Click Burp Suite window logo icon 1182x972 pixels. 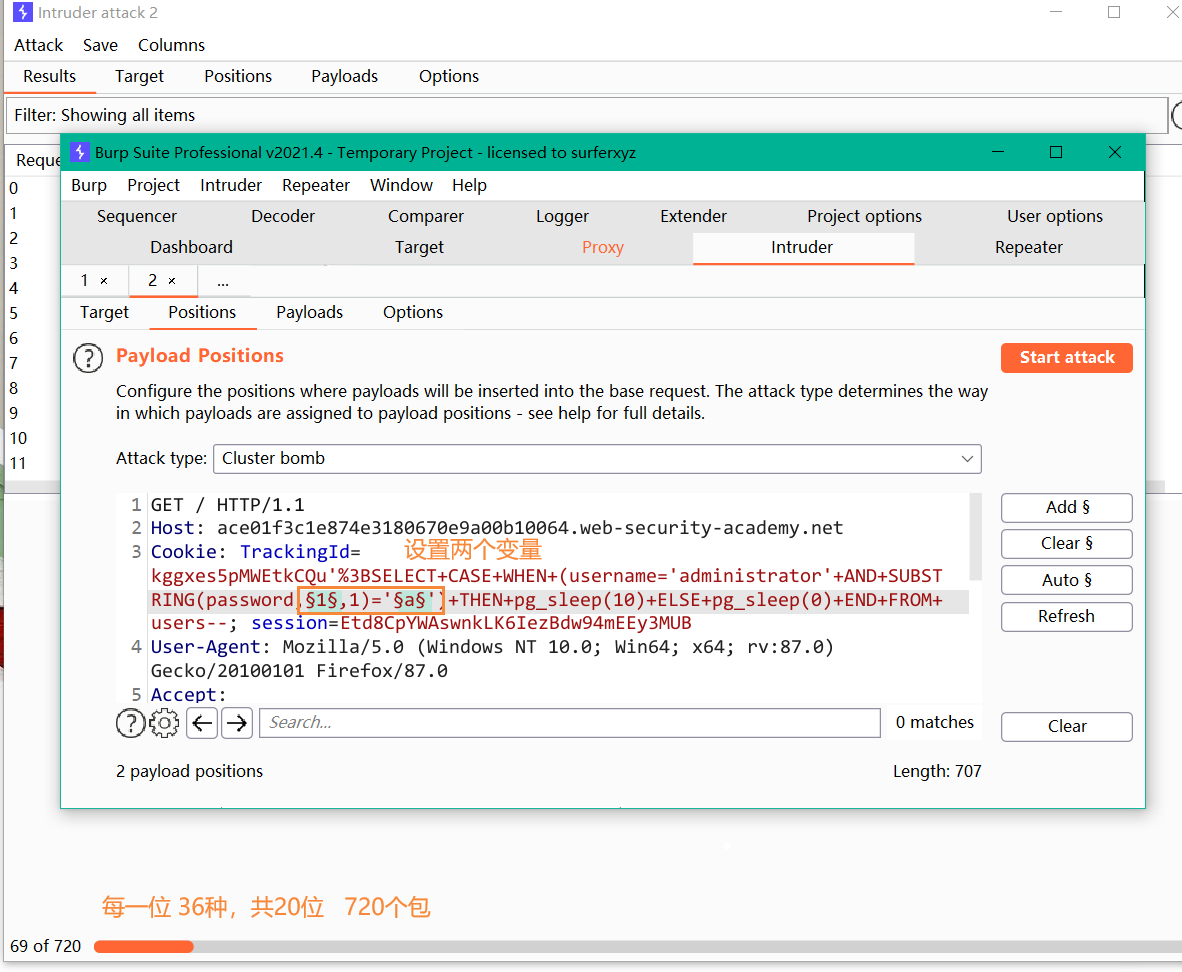(x=80, y=152)
